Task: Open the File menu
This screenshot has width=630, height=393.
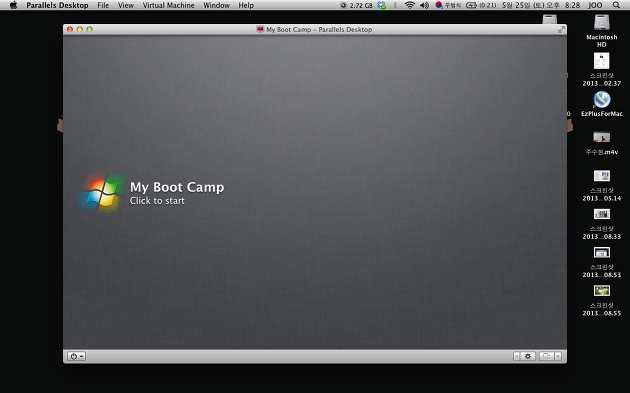Action: coord(103,5)
